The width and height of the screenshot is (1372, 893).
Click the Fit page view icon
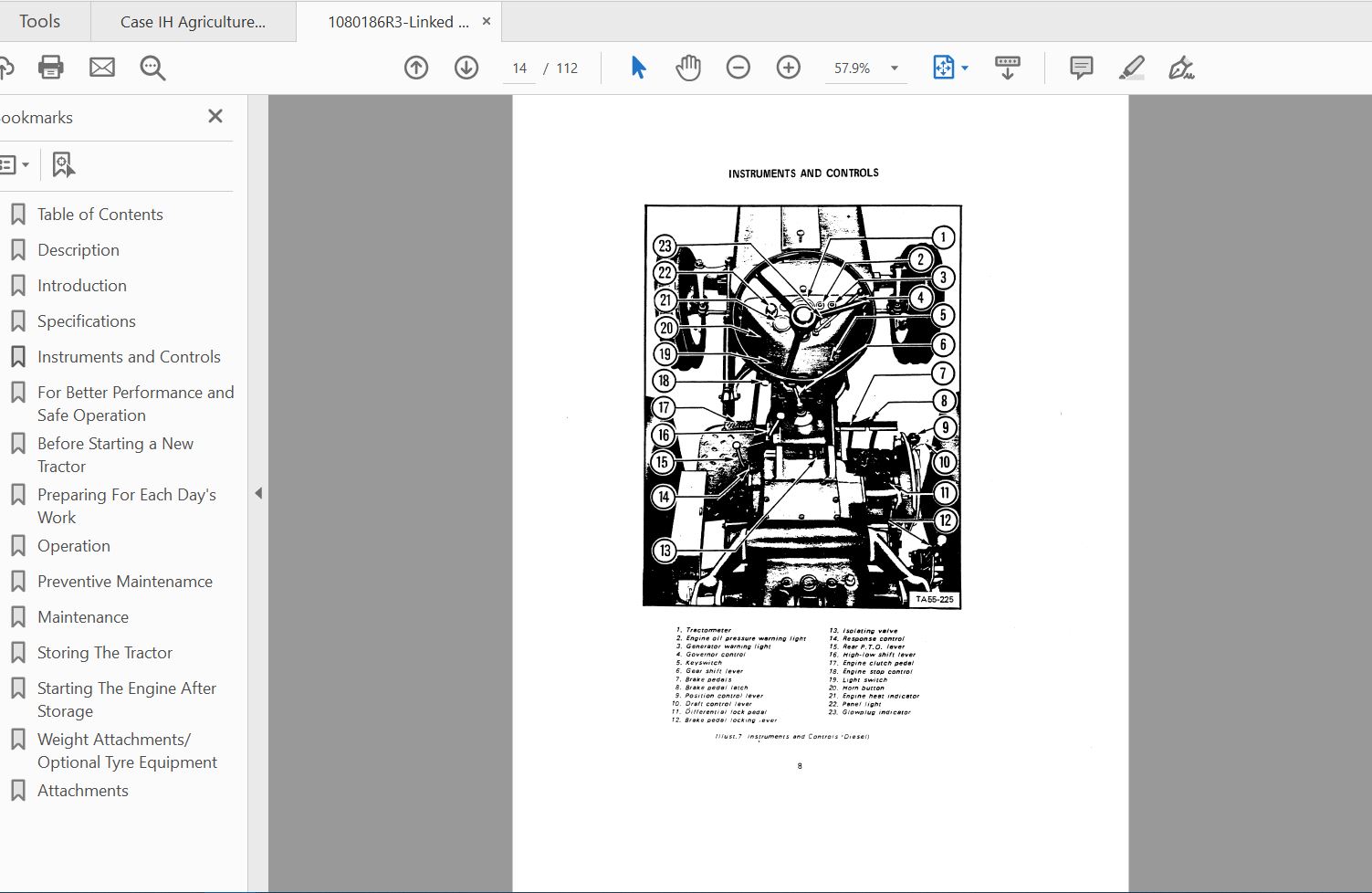943,68
